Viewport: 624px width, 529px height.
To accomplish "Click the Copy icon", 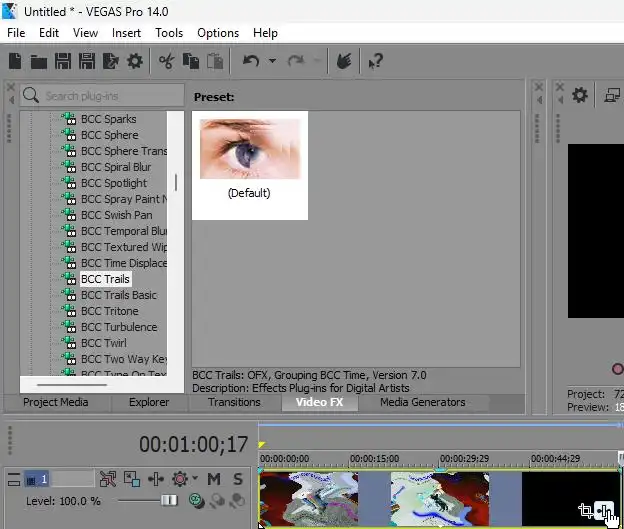I will (191, 61).
